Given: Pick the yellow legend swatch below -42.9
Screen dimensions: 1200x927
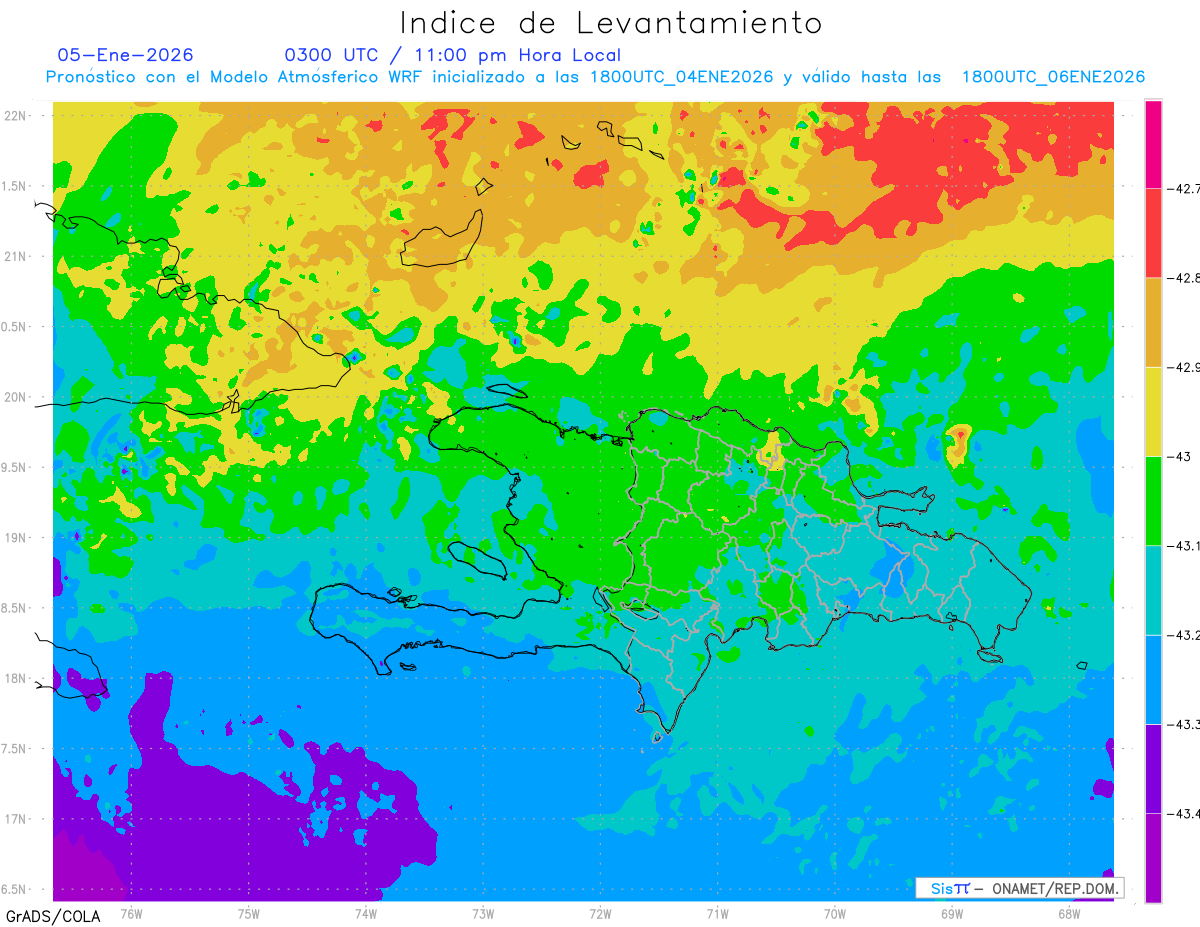Looking at the screenshot, I should click(x=1153, y=411).
